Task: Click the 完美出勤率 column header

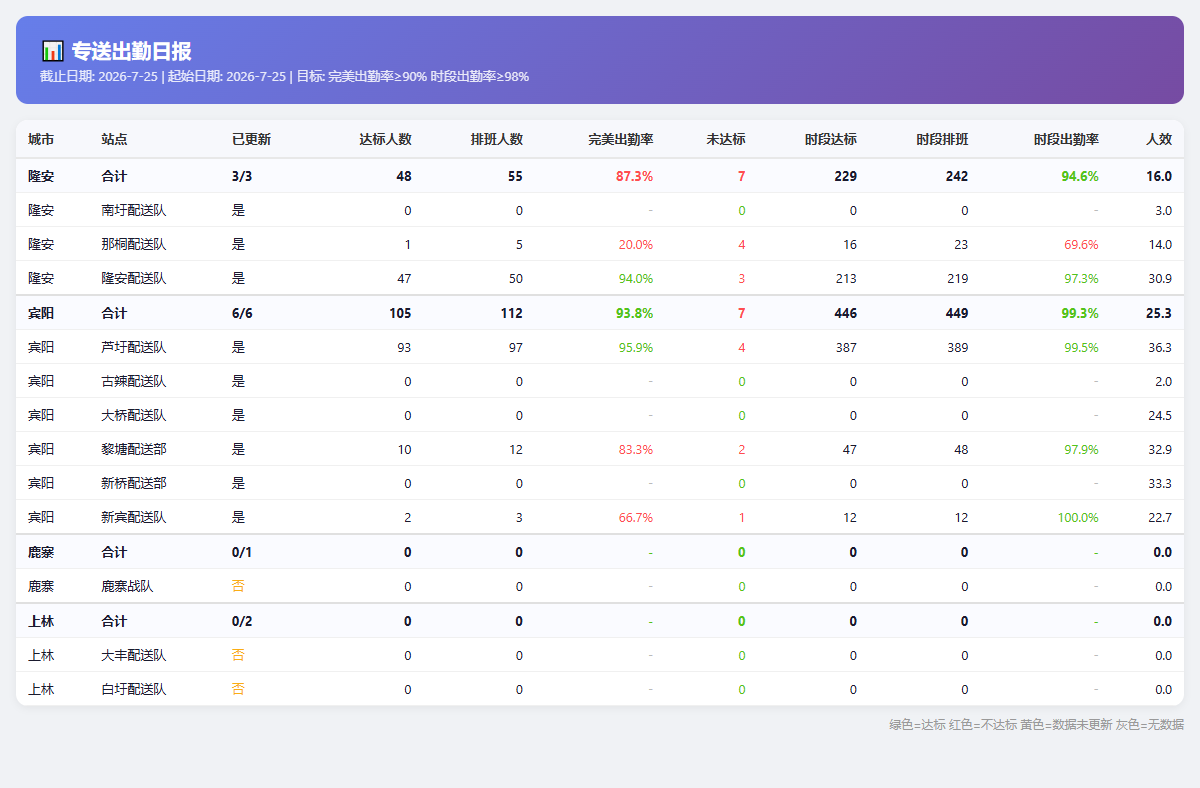Action: coord(621,139)
